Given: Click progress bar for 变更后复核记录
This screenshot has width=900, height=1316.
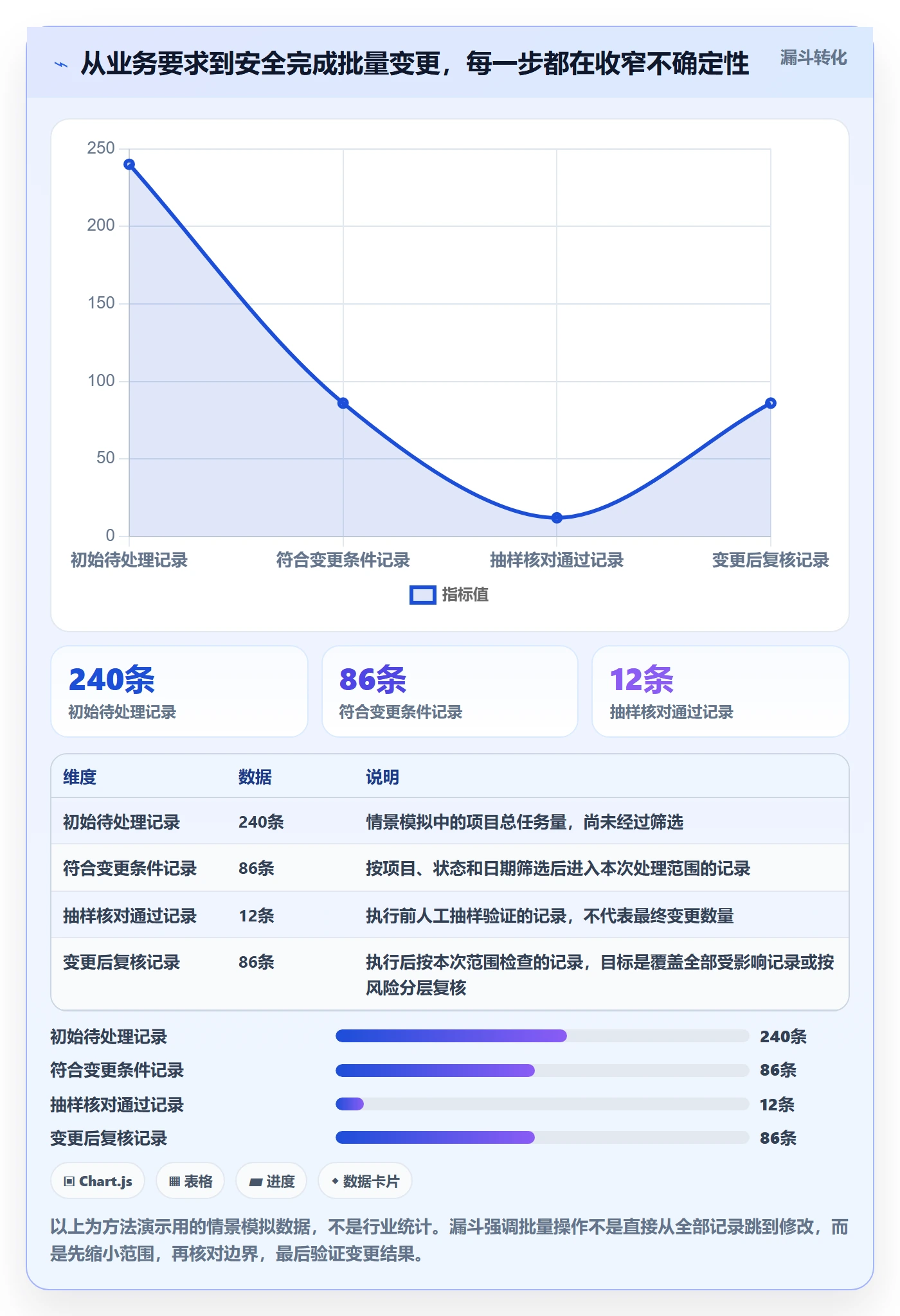Looking at the screenshot, I should (x=542, y=1137).
